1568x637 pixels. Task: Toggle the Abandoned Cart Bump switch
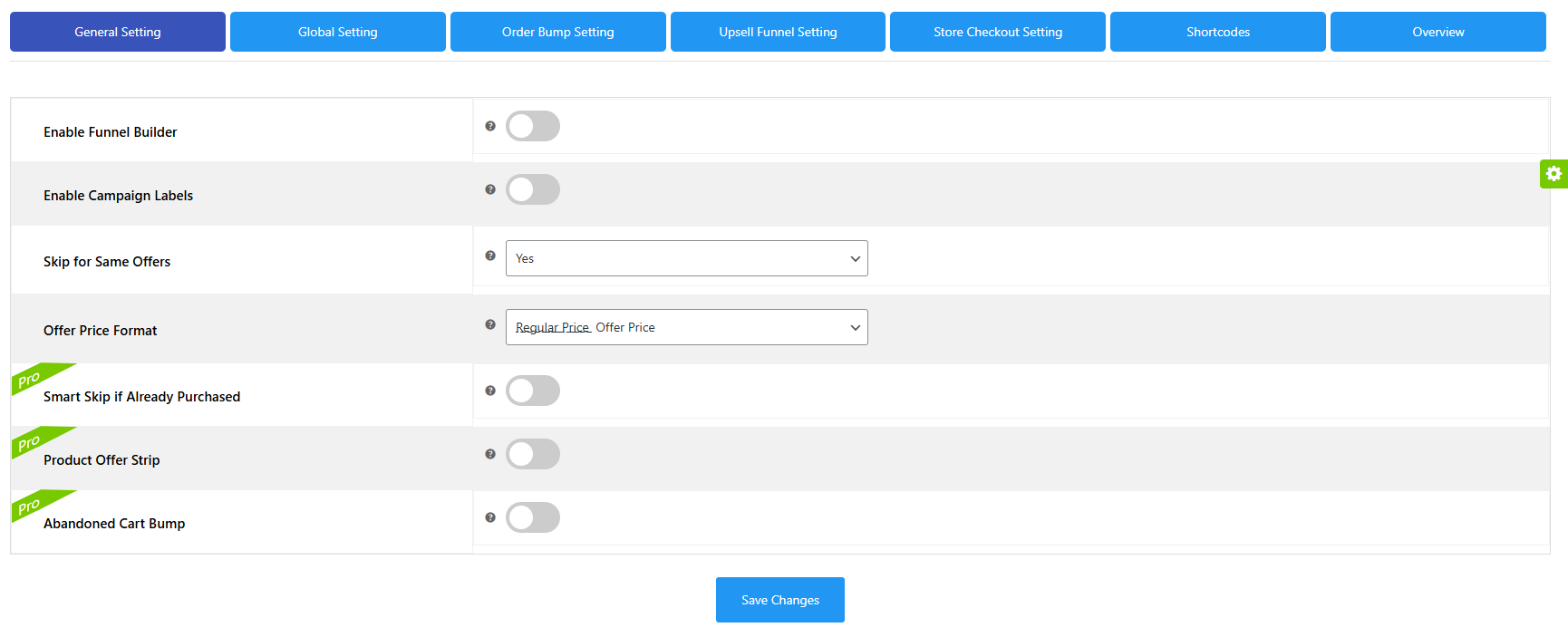tap(533, 517)
